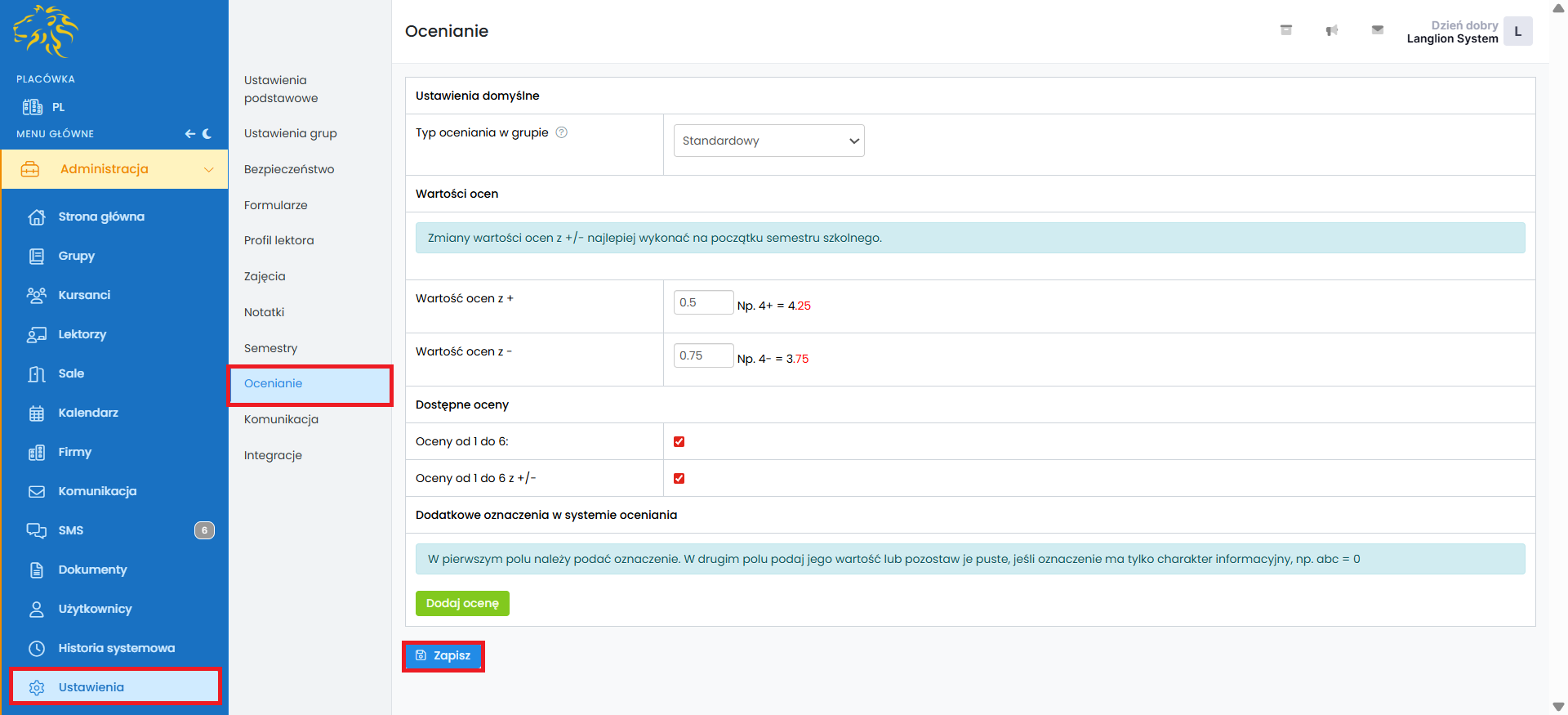Image resolution: width=1568 pixels, height=715 pixels.
Task: Click the scroll down arrow on page scrollbar
Action: (1558, 707)
